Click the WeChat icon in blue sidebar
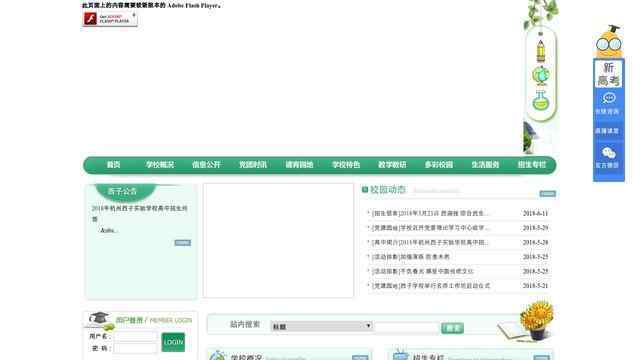 (609, 153)
